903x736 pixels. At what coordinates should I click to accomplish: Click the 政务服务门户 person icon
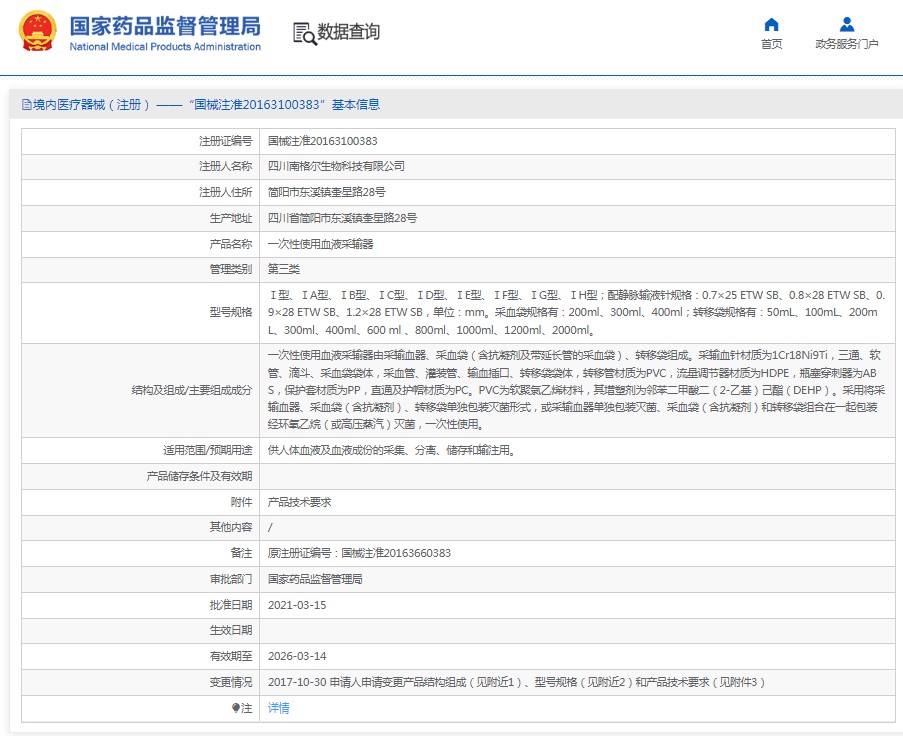[846, 25]
